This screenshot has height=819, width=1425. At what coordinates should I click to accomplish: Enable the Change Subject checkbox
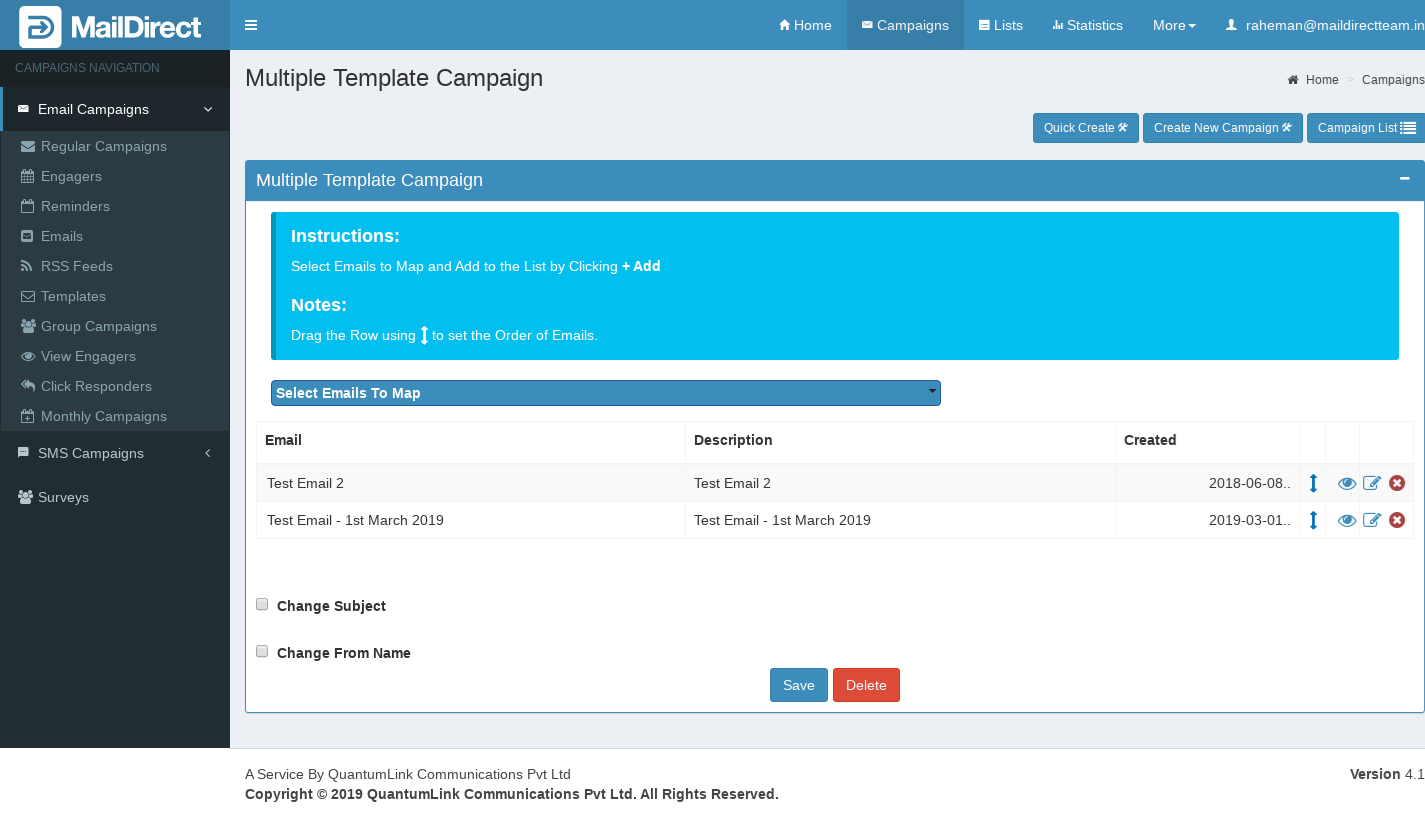(x=262, y=604)
